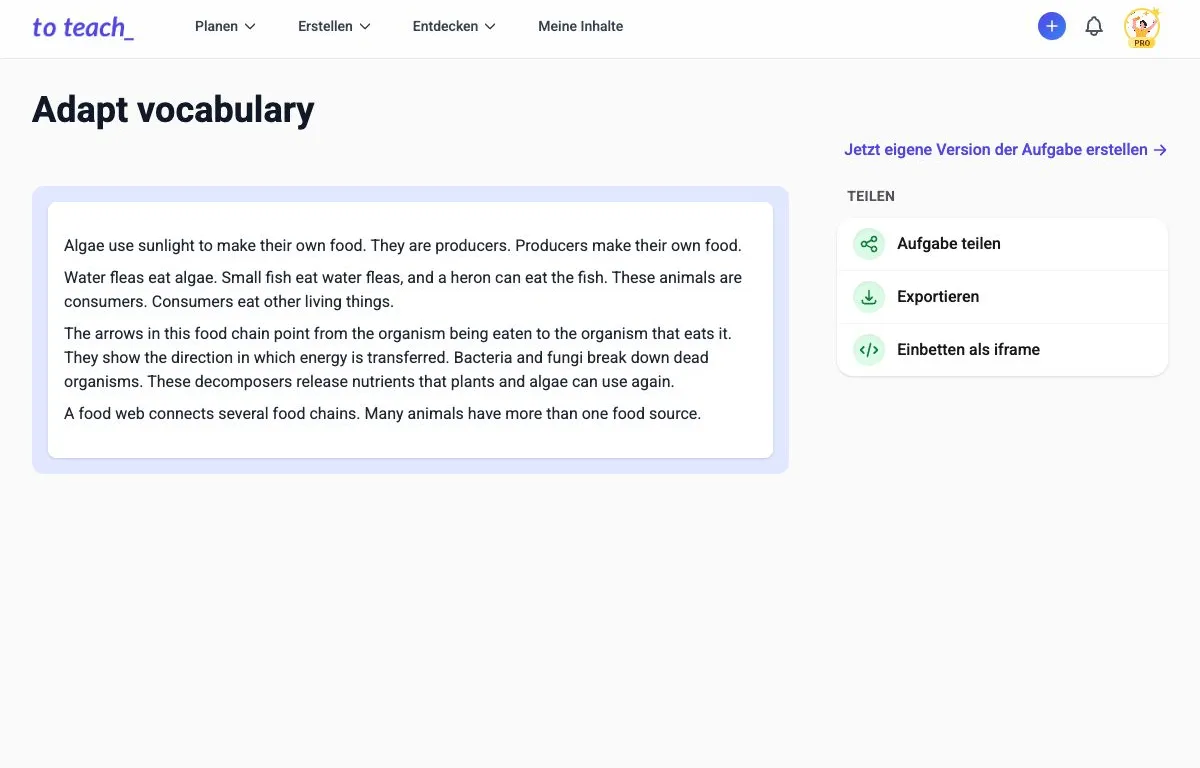The height and width of the screenshot is (768, 1200).
Task: Click the TEILEN section label
Action: pyautogui.click(x=871, y=196)
